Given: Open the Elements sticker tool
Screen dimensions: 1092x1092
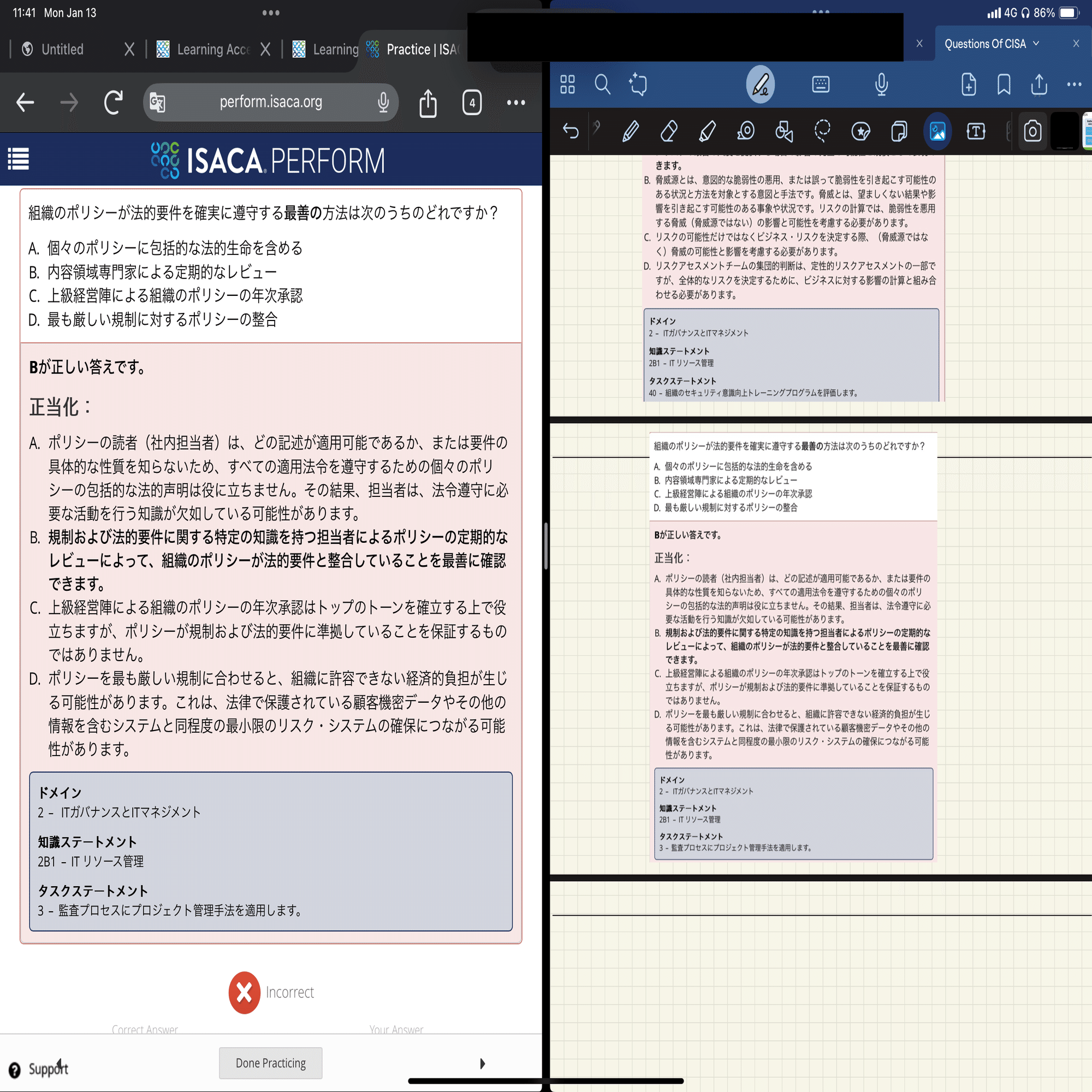Looking at the screenshot, I should [x=860, y=131].
